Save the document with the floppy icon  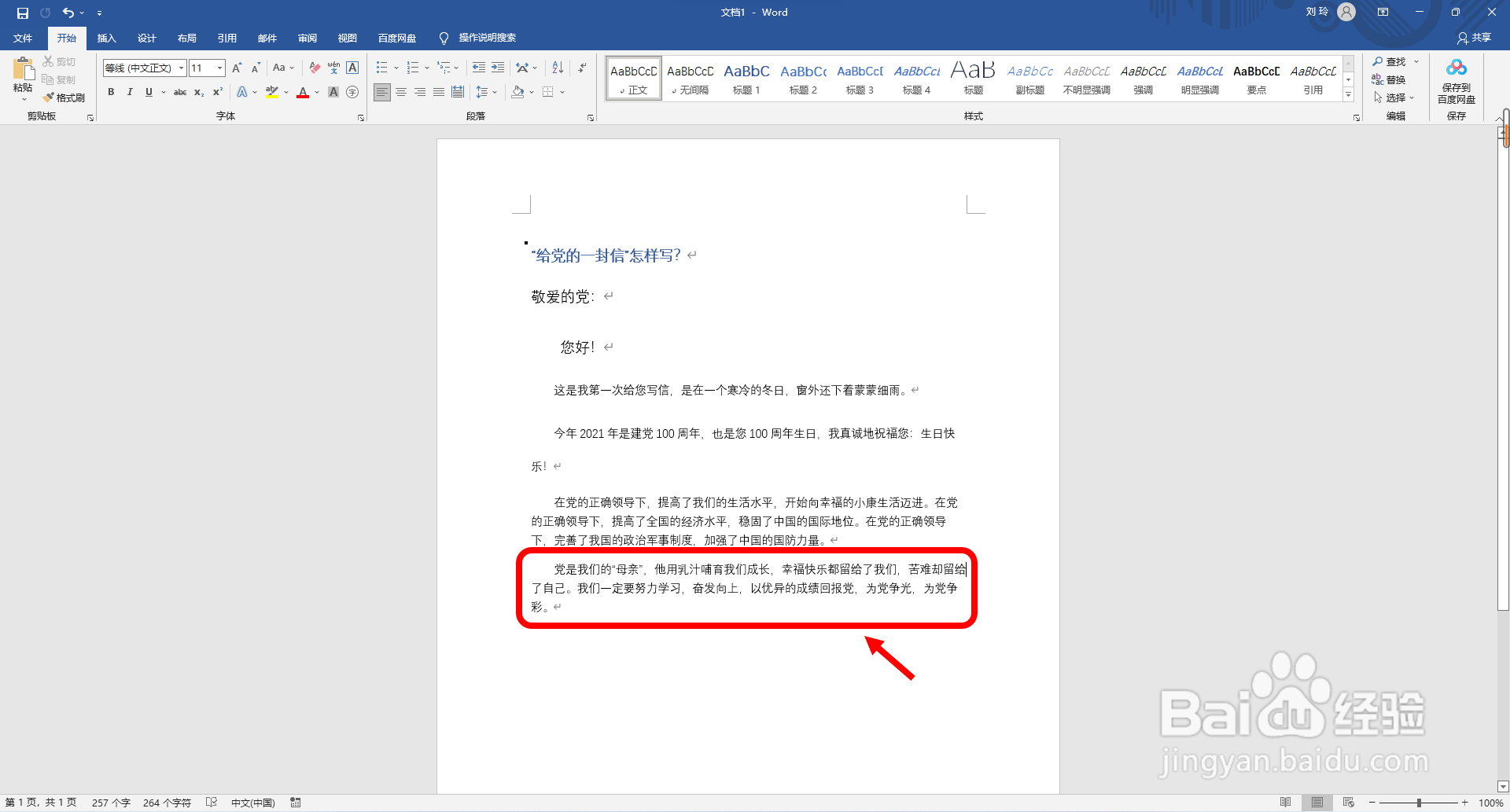(x=22, y=13)
